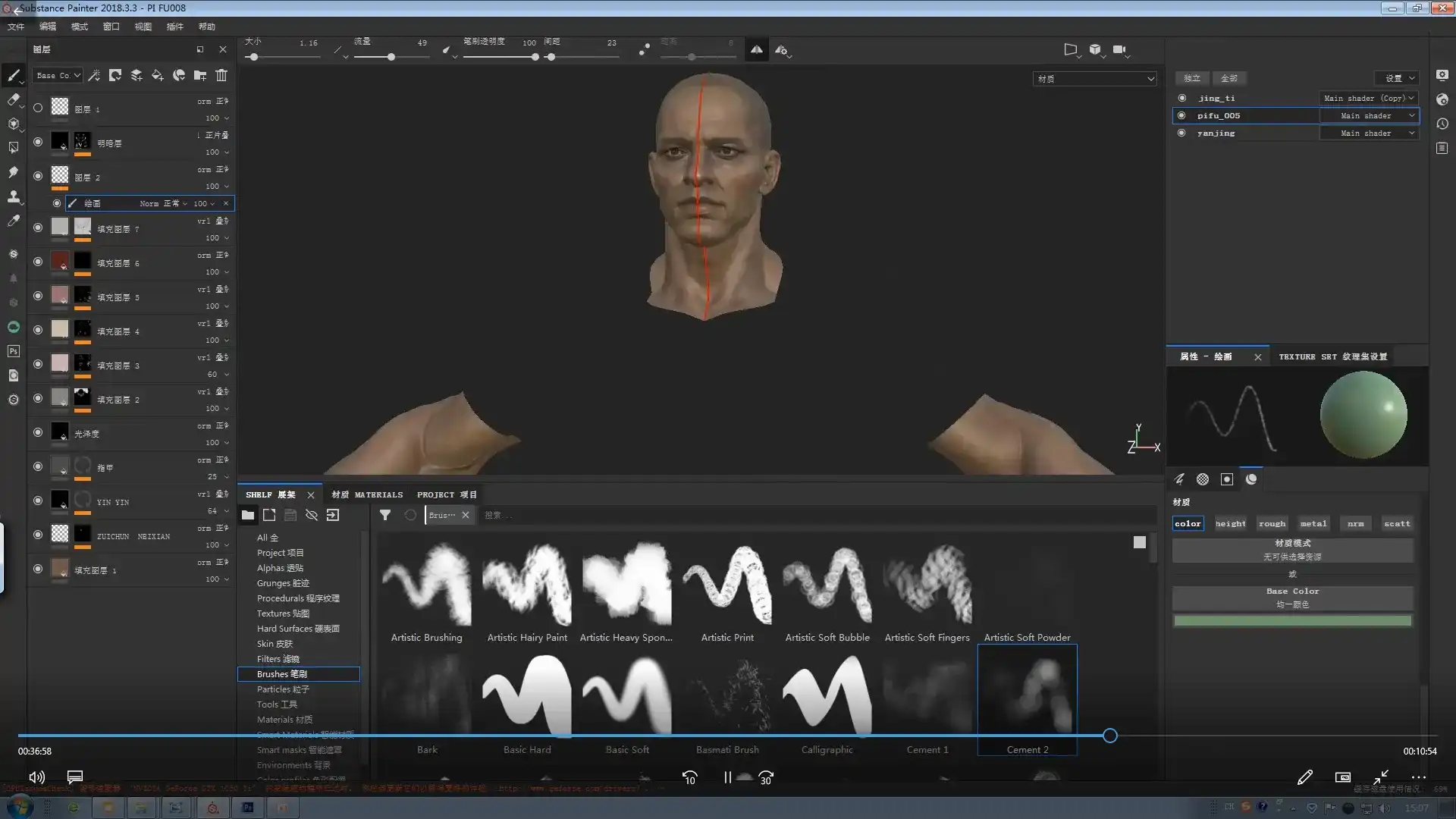Open the 编辑 menu in menu bar
Viewport: 1456px width, 819px height.
47,27
